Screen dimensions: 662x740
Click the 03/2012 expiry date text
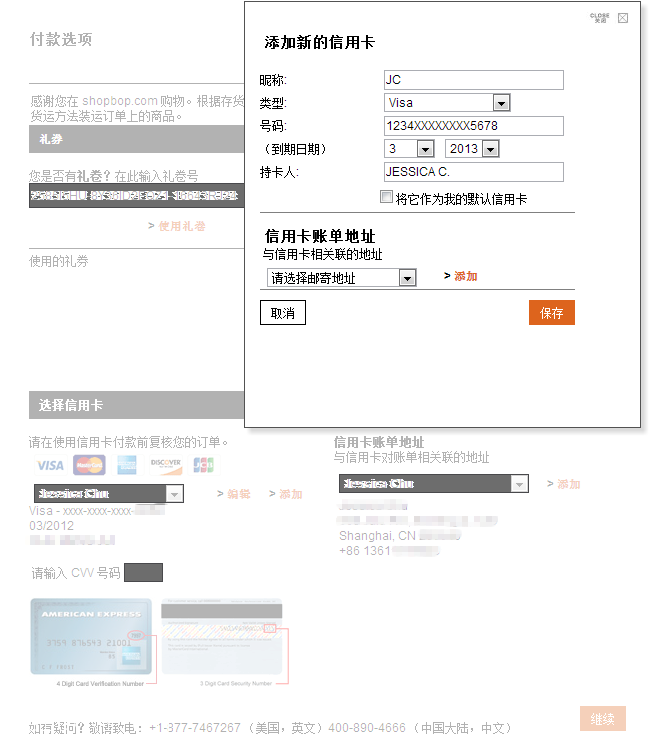click(51, 525)
